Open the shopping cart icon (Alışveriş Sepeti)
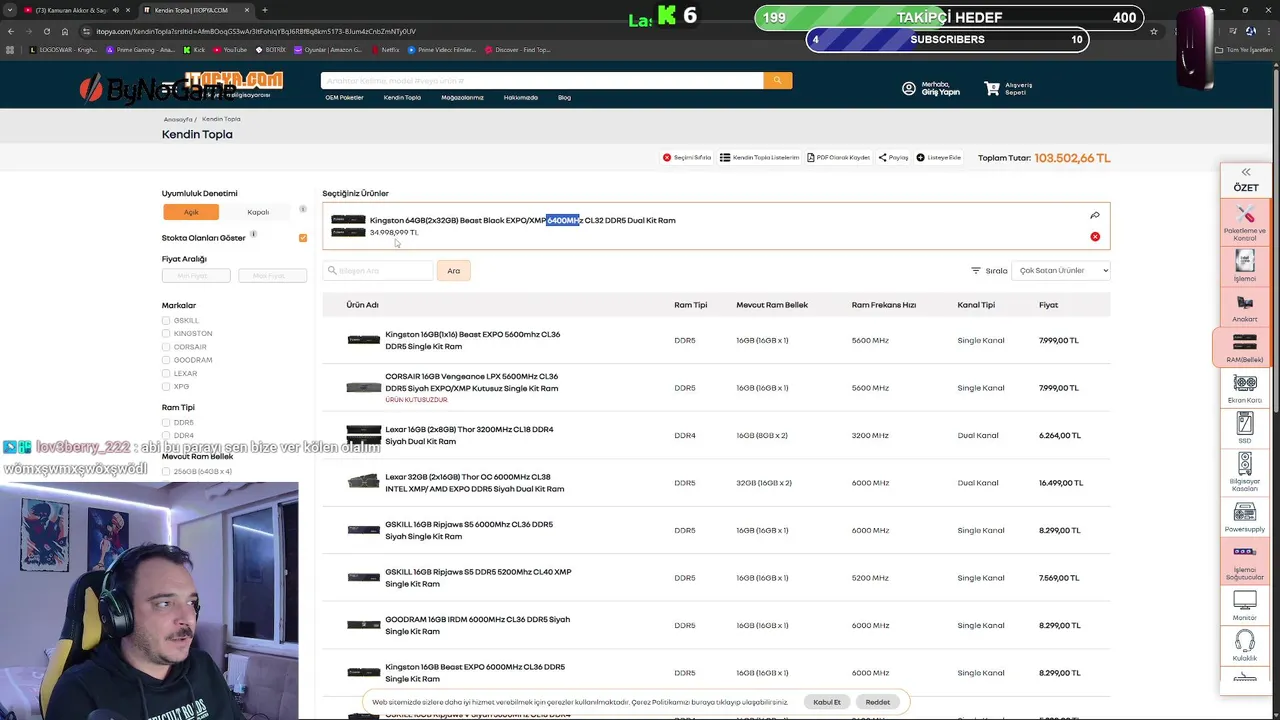Viewport: 1280px width, 720px height. click(x=992, y=89)
